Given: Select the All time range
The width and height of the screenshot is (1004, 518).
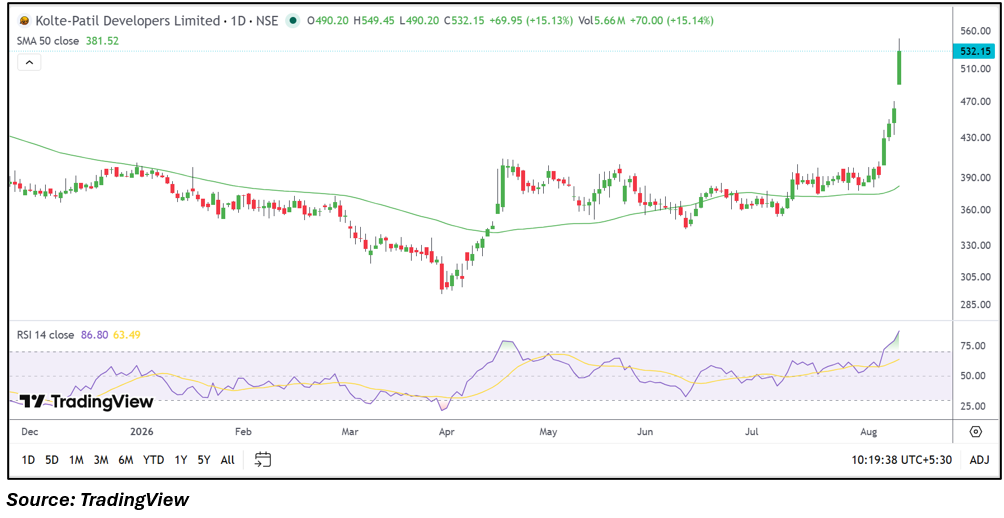Looking at the screenshot, I should [227, 460].
